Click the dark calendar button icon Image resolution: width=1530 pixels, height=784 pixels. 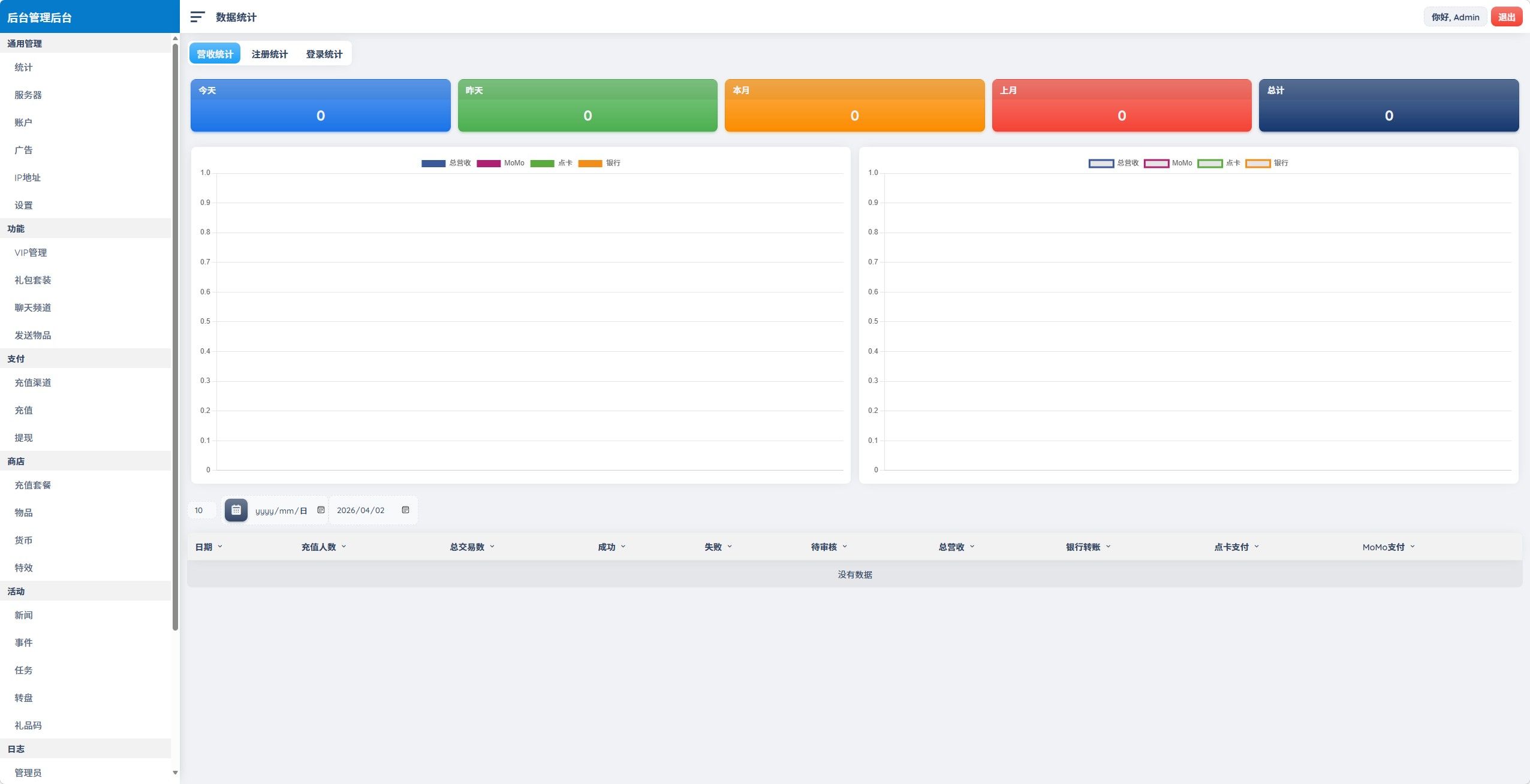click(x=236, y=510)
